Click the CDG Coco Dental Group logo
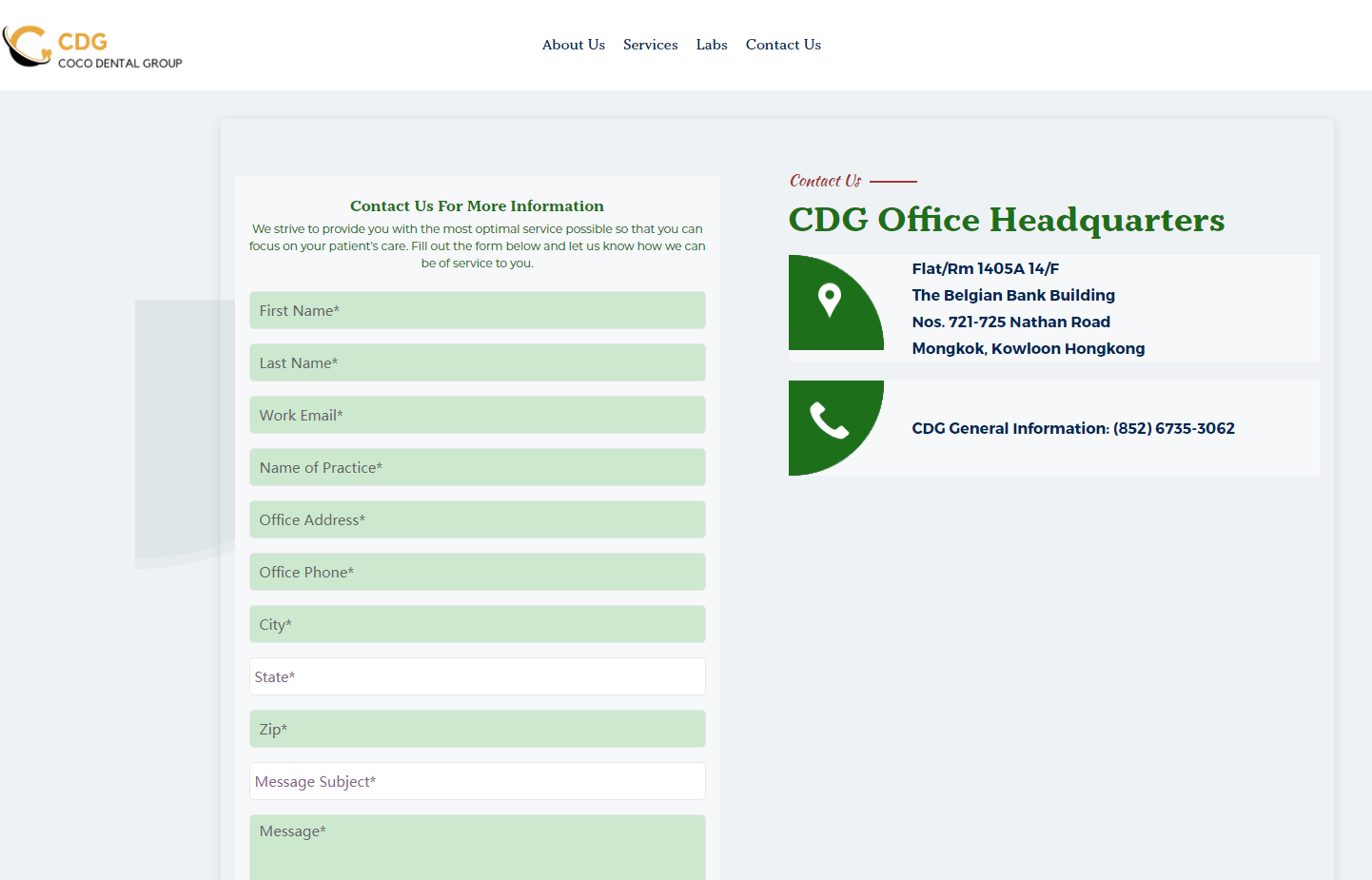This screenshot has width=1372, height=880. pyautogui.click(x=92, y=47)
